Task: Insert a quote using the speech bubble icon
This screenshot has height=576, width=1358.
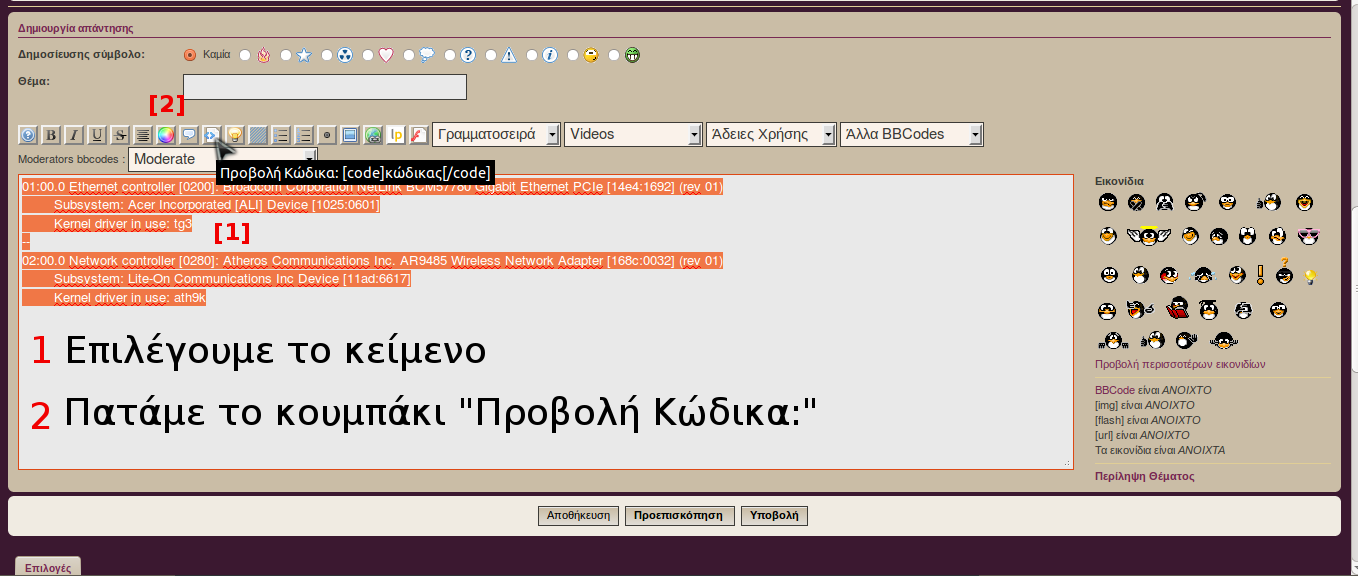Action: point(189,135)
